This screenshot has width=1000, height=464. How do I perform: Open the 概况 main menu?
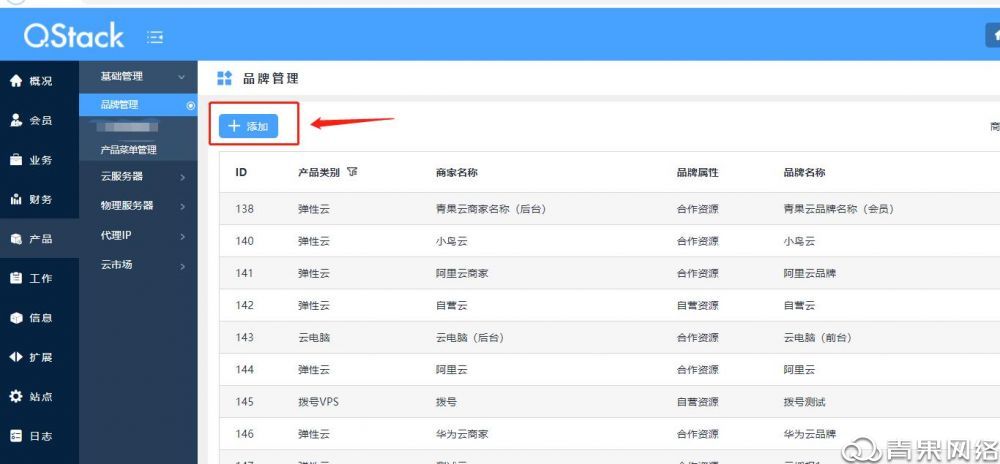coord(40,81)
